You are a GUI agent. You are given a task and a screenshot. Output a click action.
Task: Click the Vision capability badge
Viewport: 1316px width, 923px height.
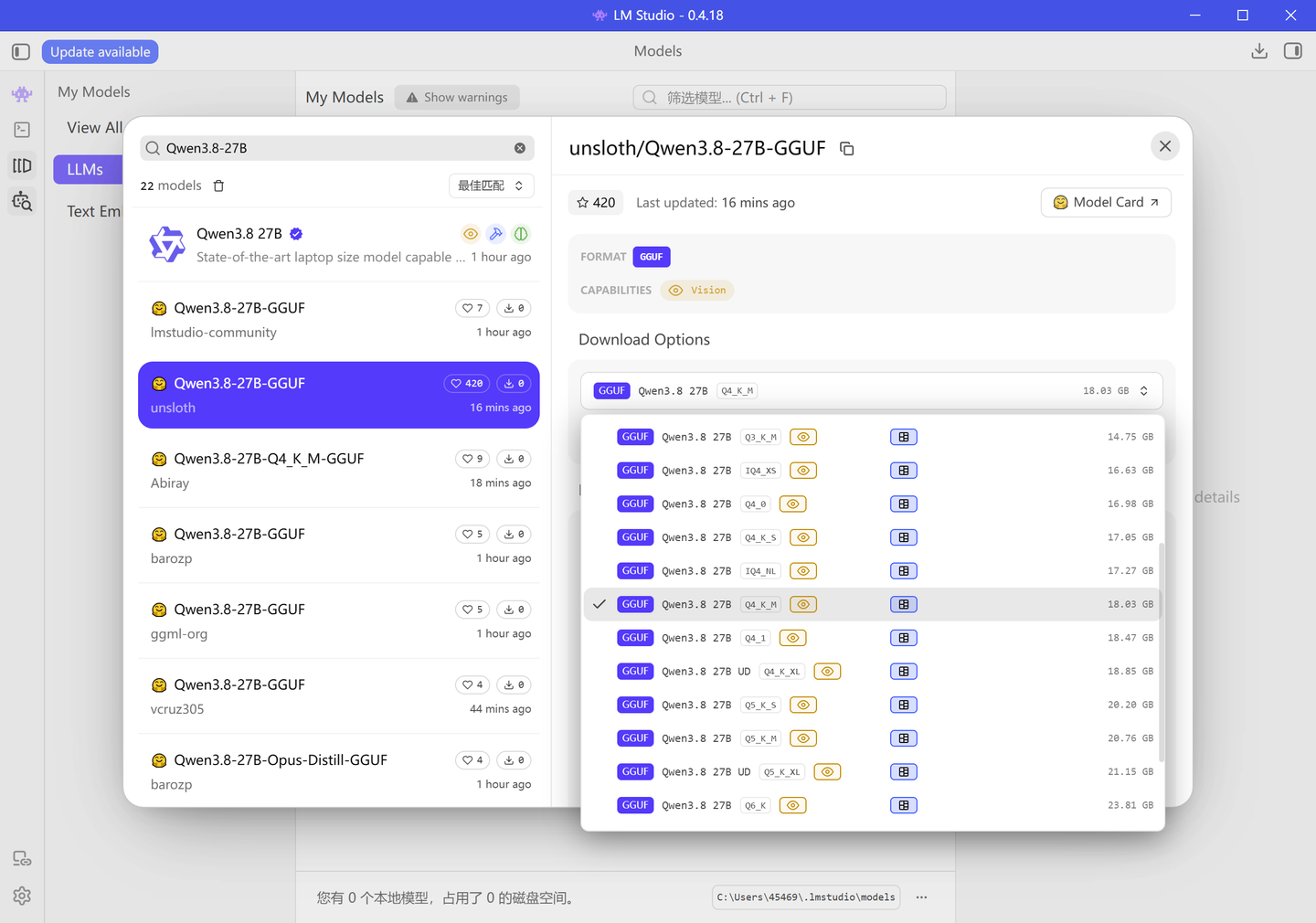click(x=697, y=291)
